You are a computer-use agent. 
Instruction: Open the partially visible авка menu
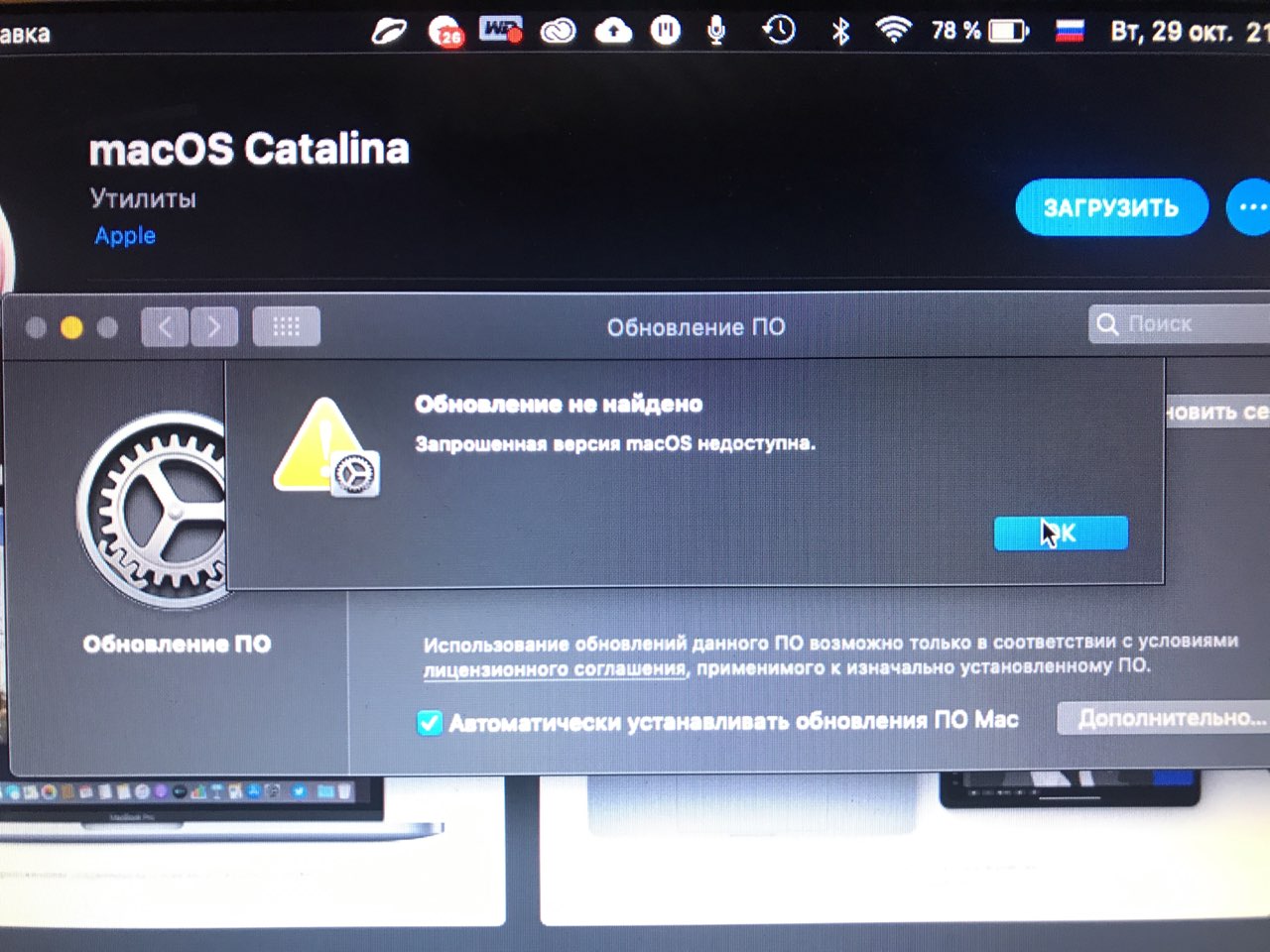tap(25, 34)
